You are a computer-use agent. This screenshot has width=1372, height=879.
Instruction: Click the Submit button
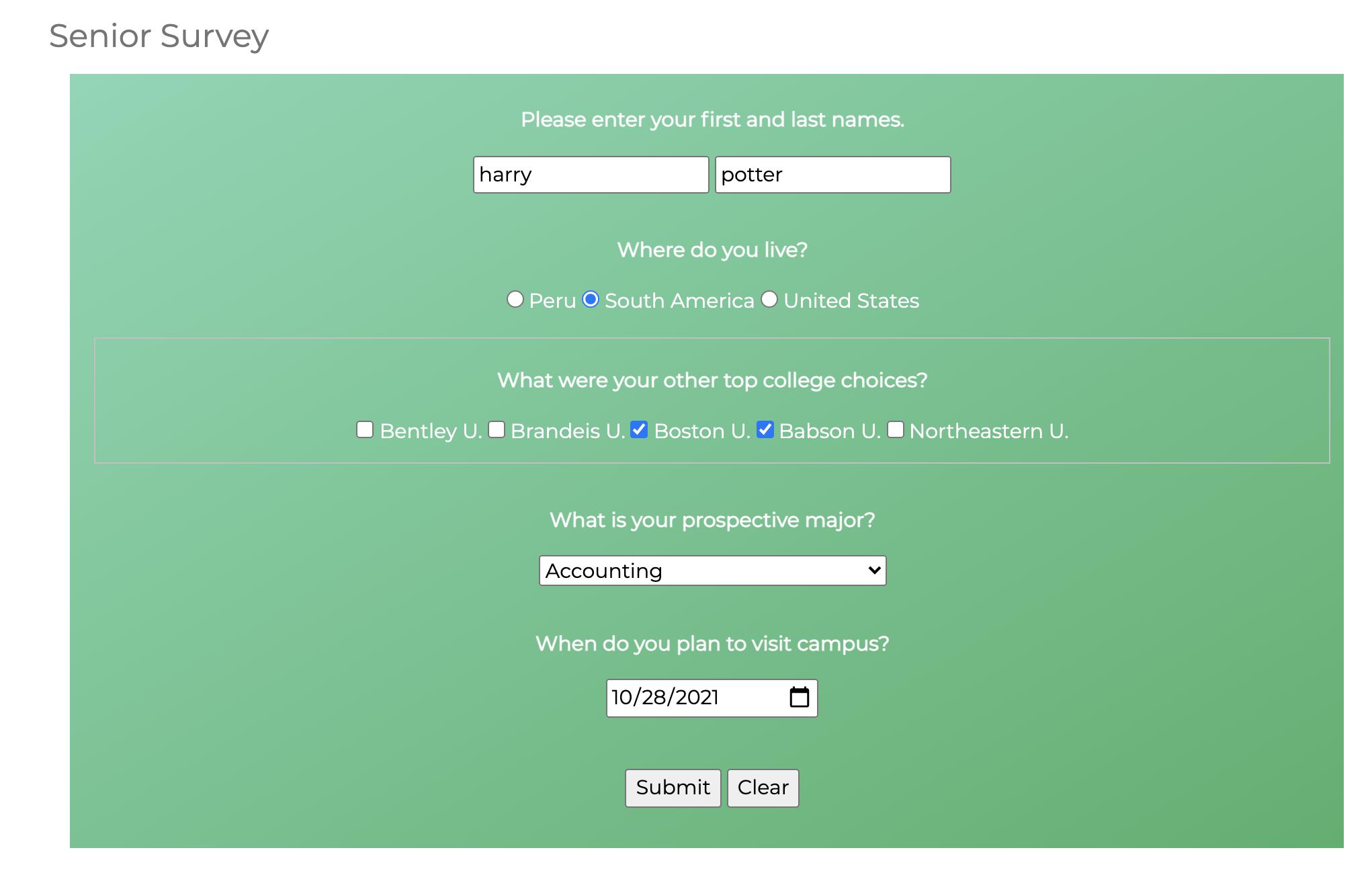click(672, 788)
